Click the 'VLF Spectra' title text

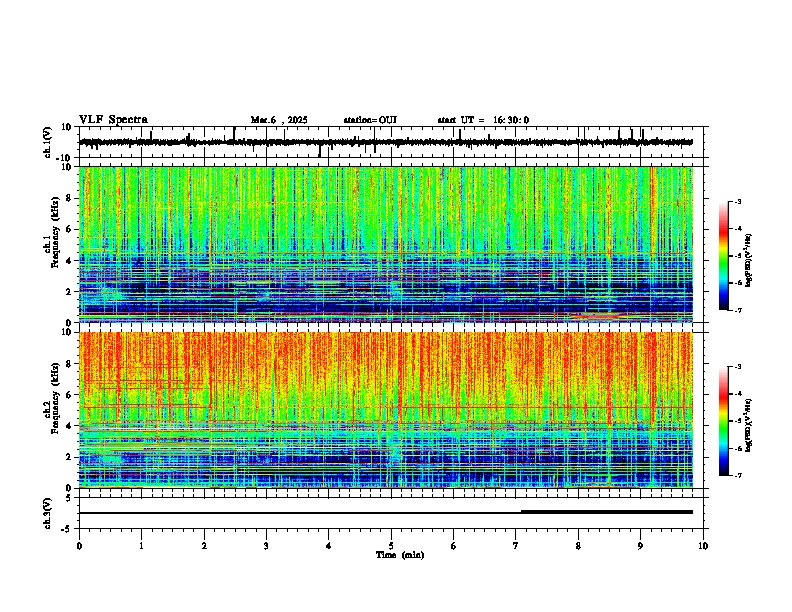[113, 120]
